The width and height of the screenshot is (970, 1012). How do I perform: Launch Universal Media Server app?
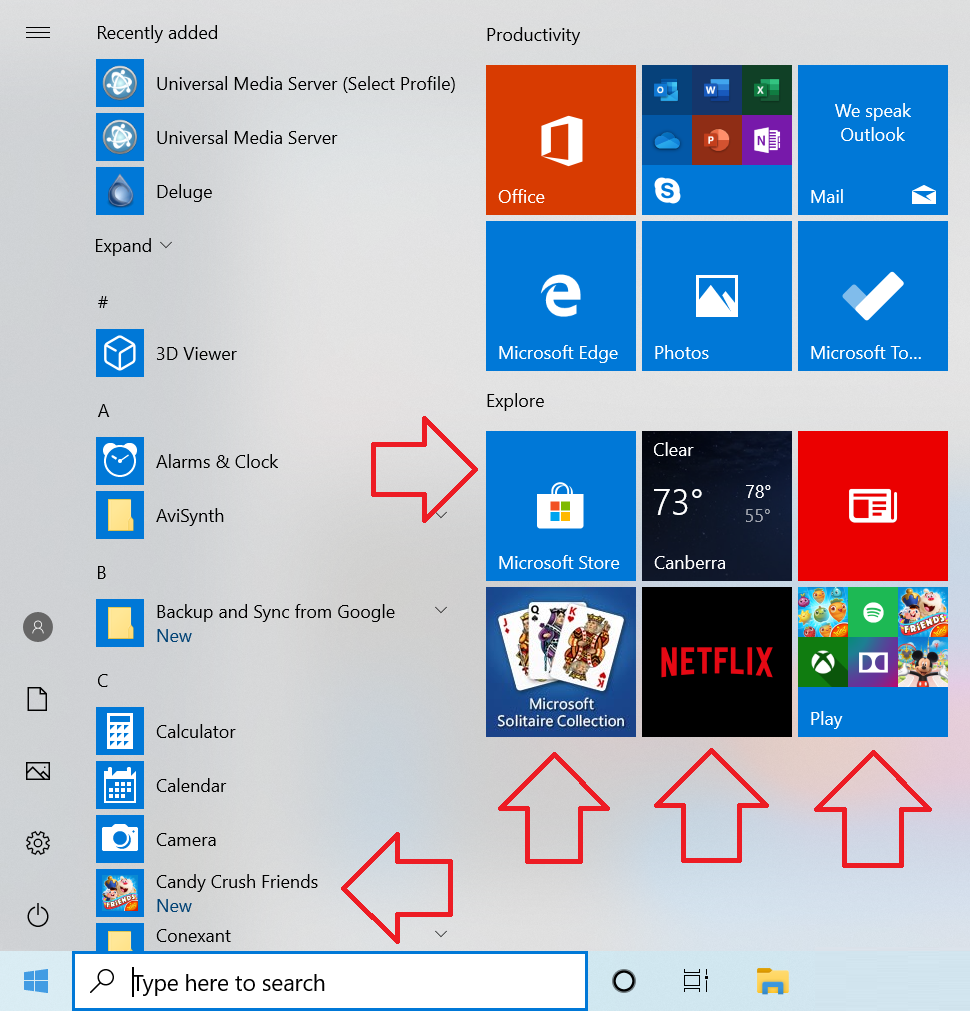point(276,137)
